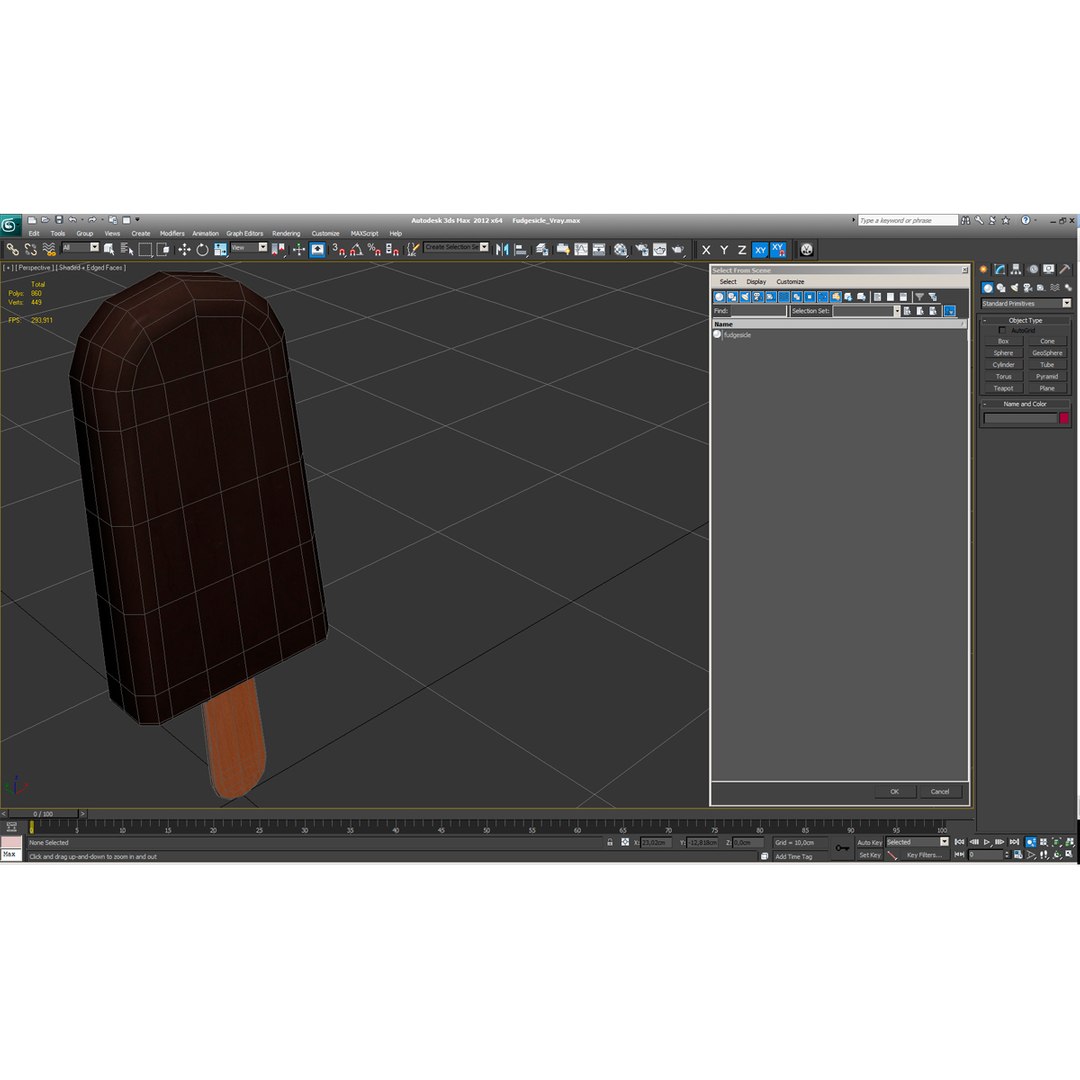Screen dimensions: 1080x1080
Task: Activate the Select and Move tool
Action: click(x=184, y=249)
